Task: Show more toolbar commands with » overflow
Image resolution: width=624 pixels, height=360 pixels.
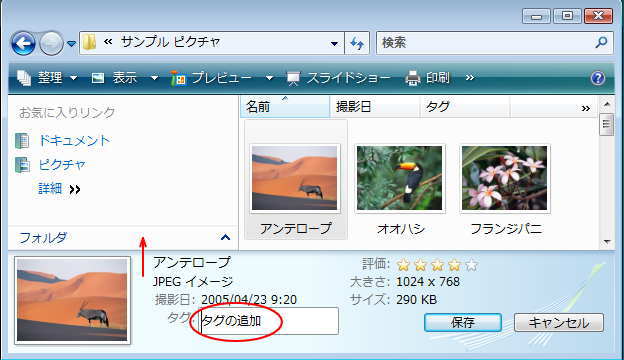Action: coord(470,78)
